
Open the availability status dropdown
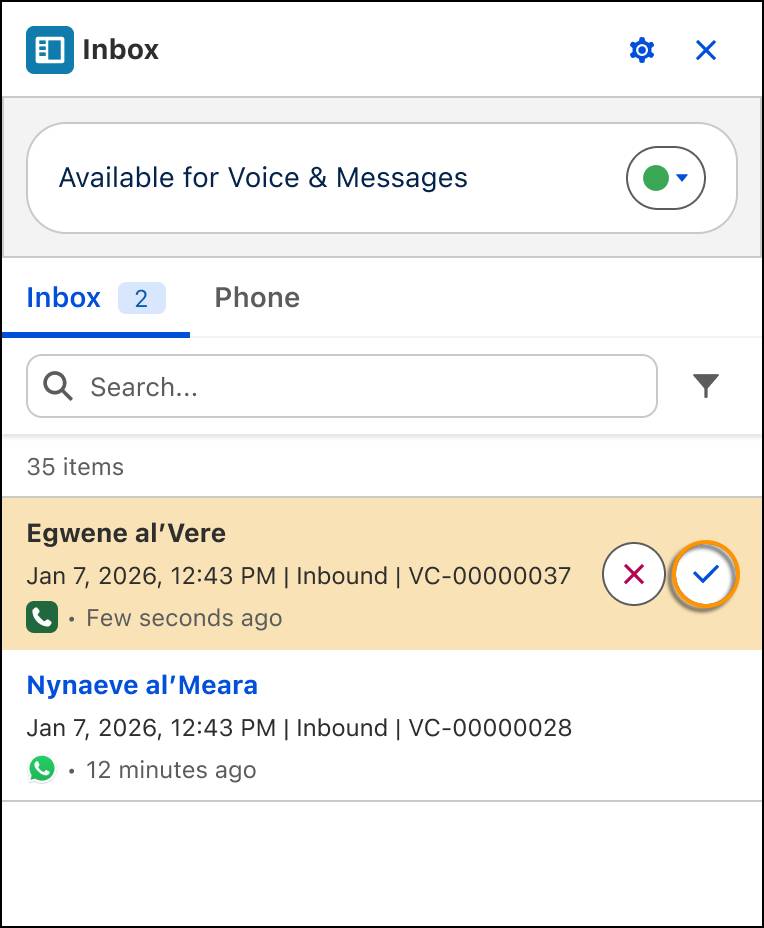(666, 178)
